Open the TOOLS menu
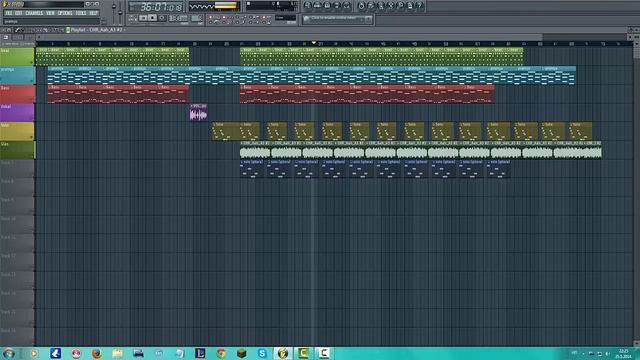The height and width of the screenshot is (360, 640). tap(81, 13)
